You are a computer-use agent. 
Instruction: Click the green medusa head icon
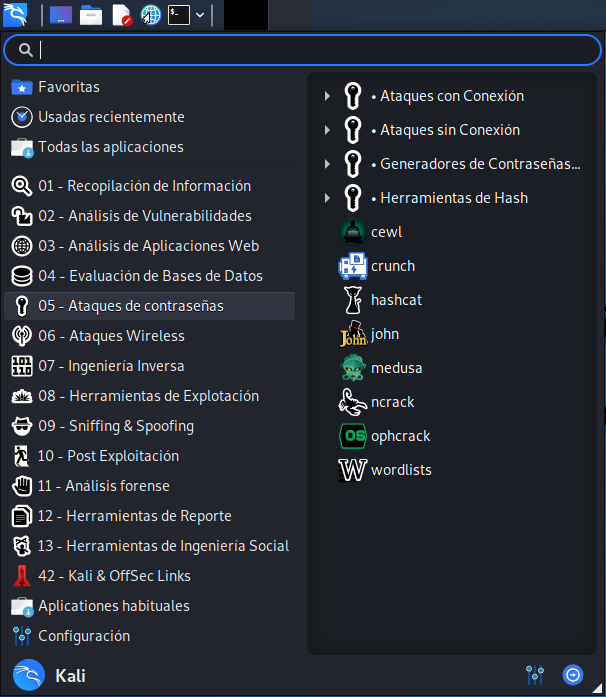tap(353, 368)
